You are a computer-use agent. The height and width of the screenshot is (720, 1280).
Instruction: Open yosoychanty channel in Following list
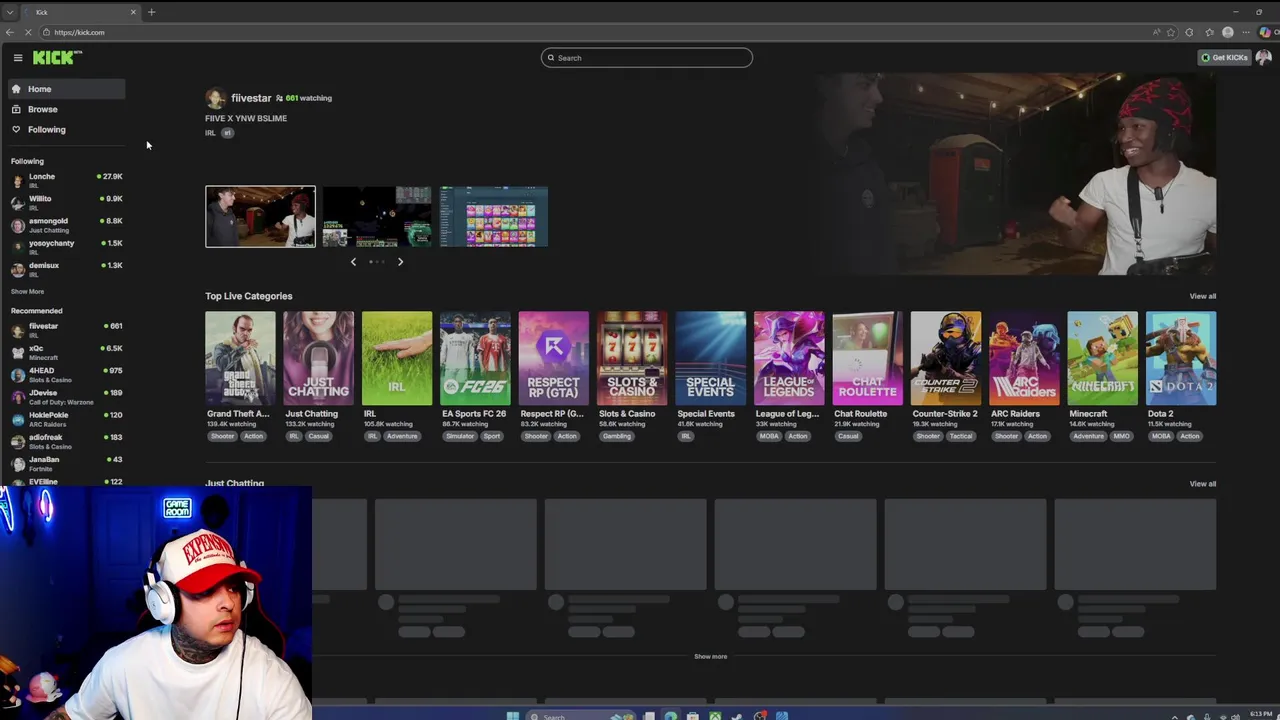point(66,247)
